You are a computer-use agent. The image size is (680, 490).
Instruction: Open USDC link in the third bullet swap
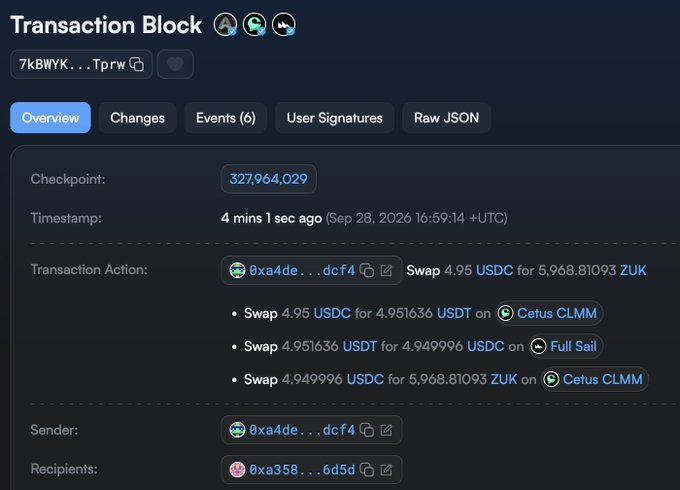365,379
